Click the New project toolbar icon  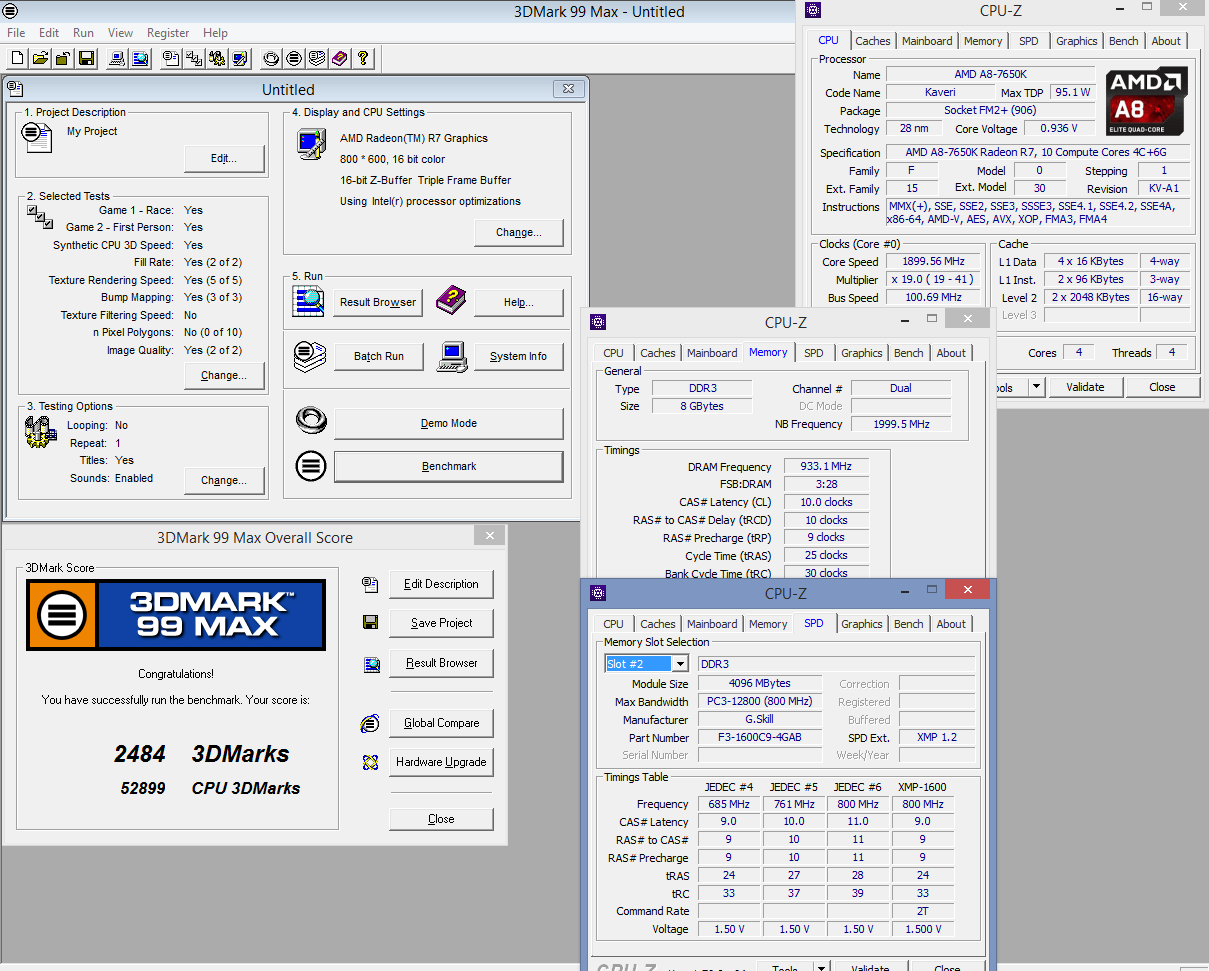[x=16, y=58]
